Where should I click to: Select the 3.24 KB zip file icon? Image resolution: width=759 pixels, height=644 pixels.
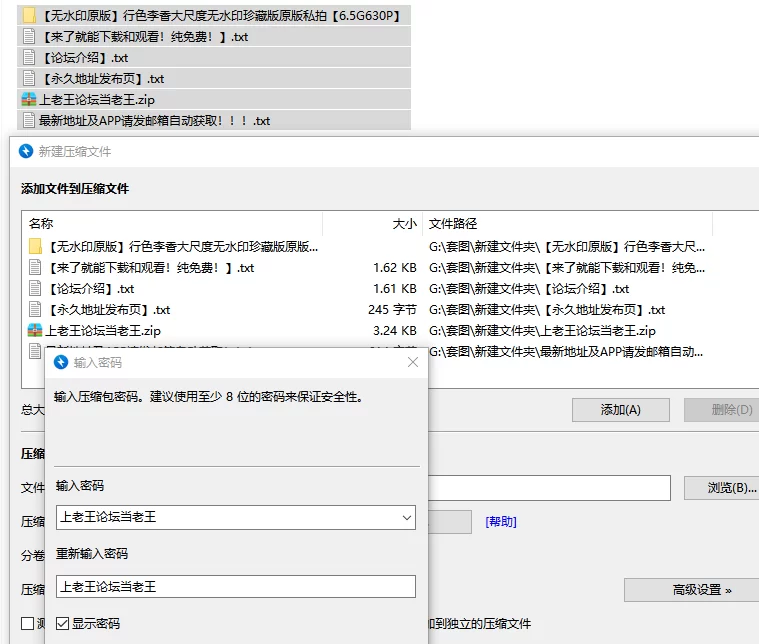[x=36, y=330]
